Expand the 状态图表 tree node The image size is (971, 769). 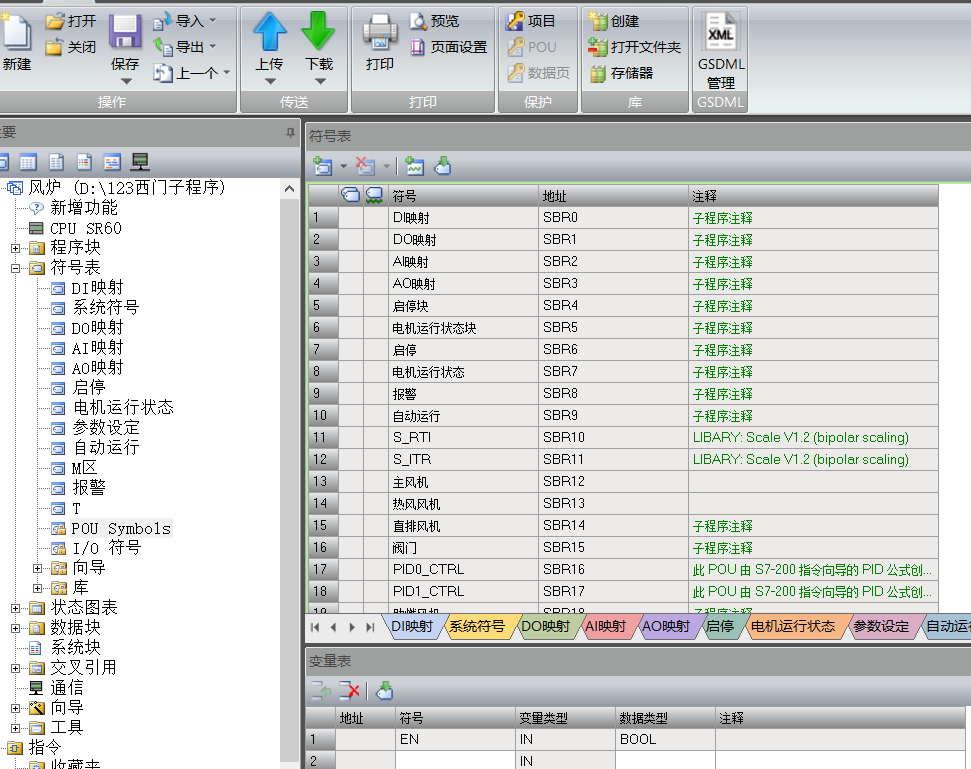[16, 608]
